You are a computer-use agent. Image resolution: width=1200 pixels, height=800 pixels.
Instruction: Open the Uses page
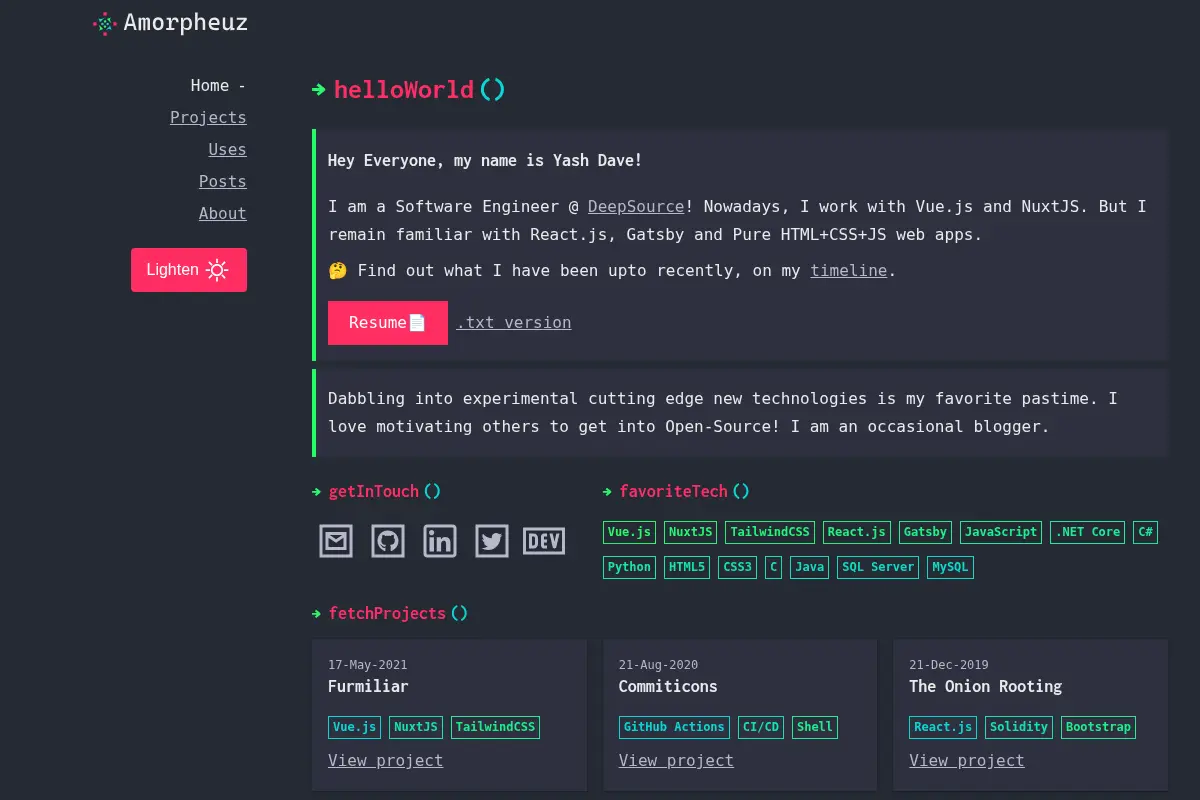coord(227,150)
